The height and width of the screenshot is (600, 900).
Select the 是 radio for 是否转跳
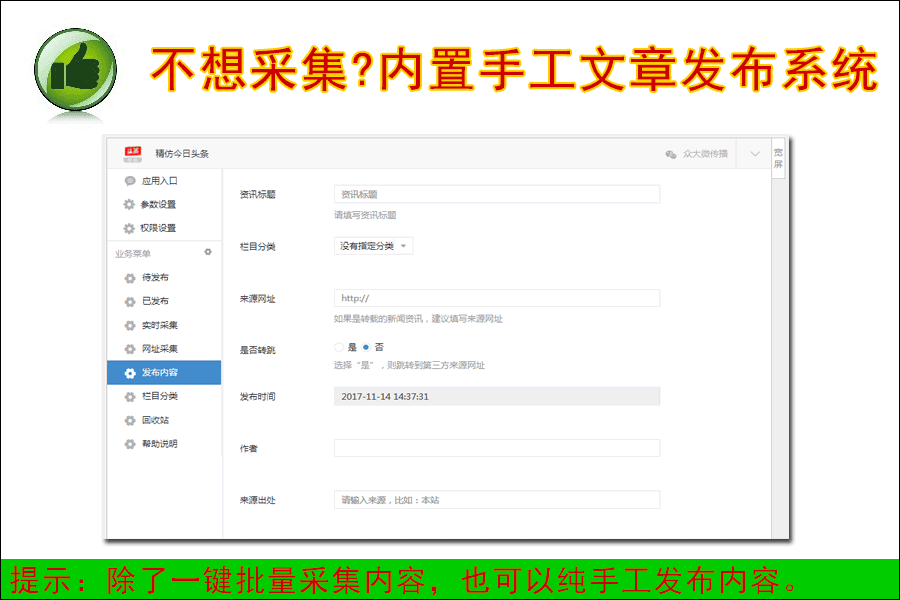pyautogui.click(x=339, y=347)
